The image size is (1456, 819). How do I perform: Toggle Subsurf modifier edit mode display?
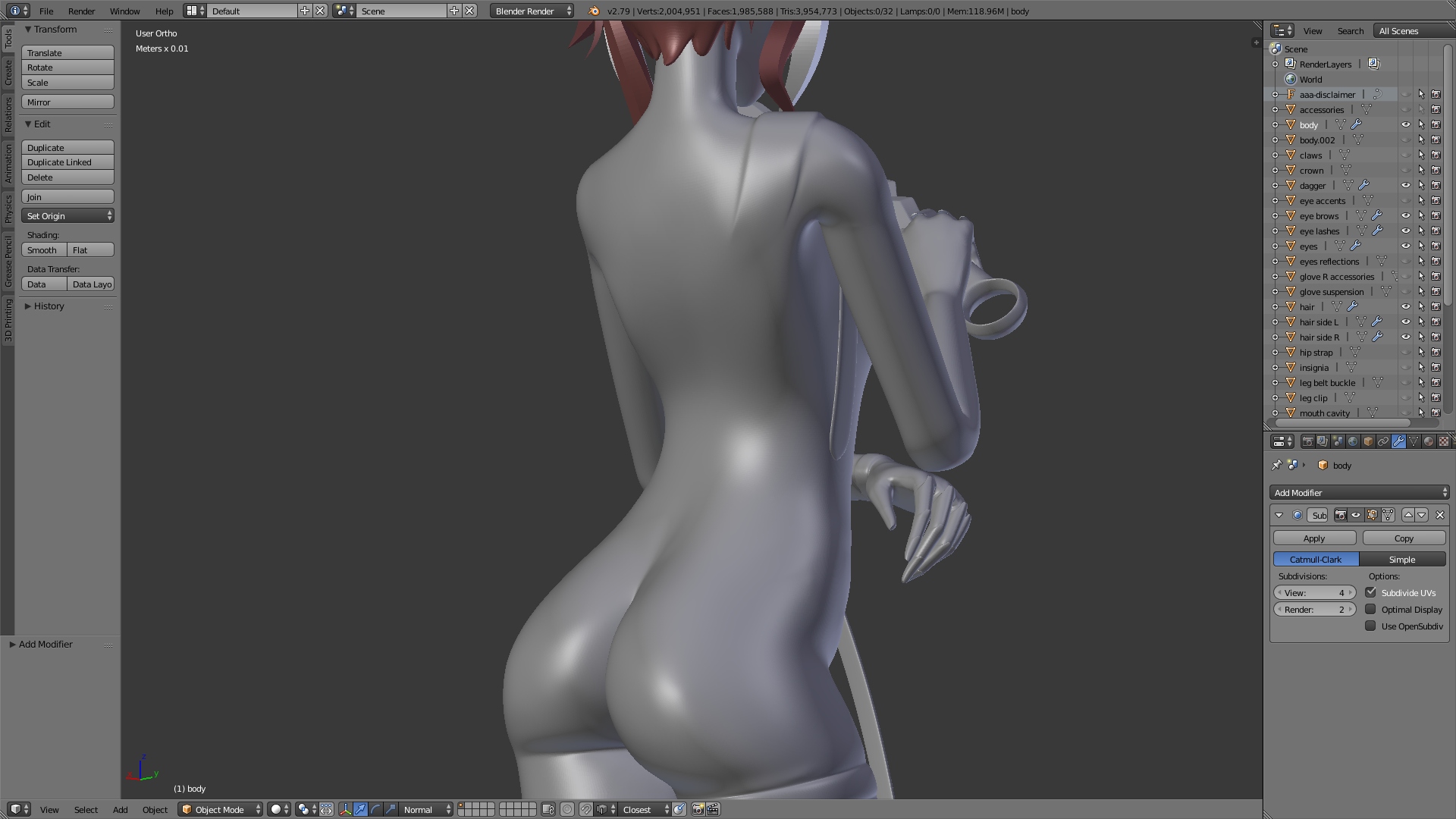(1373, 515)
